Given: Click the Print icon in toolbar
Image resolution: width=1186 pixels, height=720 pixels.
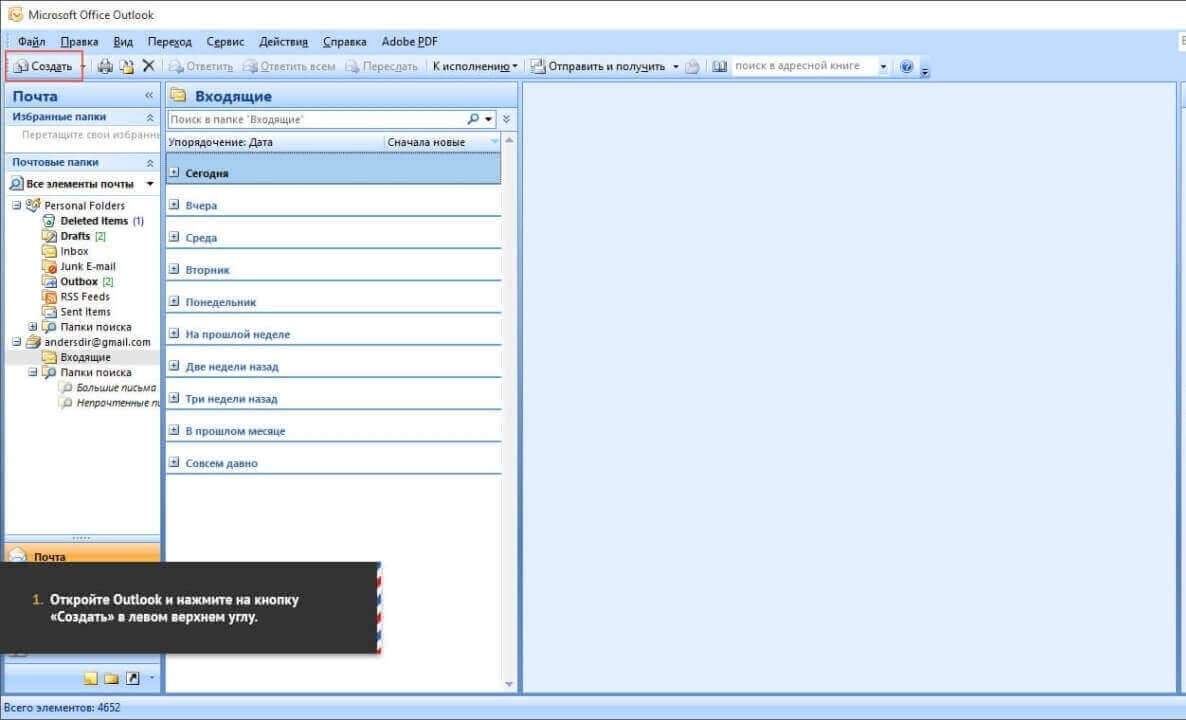Looking at the screenshot, I should pos(105,67).
